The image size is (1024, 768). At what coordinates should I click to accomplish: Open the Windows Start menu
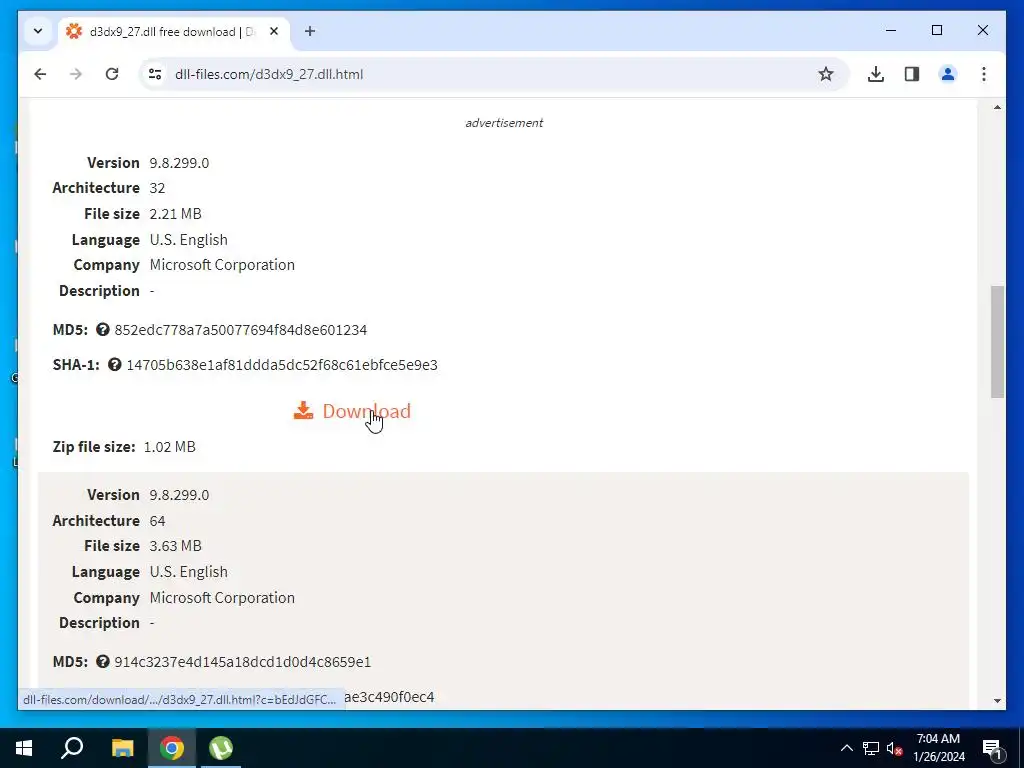click(24, 748)
